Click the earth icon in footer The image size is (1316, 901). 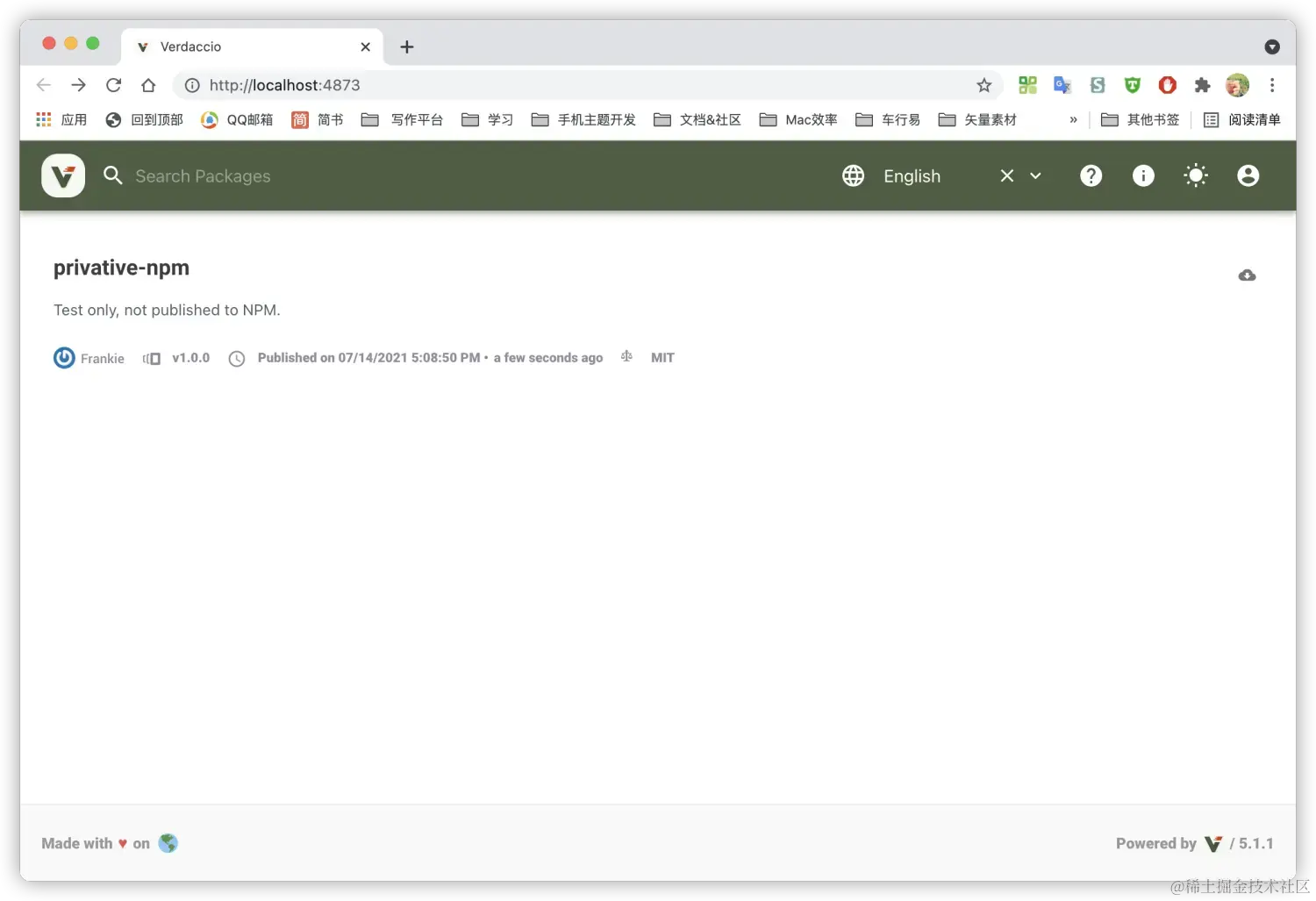click(x=168, y=843)
